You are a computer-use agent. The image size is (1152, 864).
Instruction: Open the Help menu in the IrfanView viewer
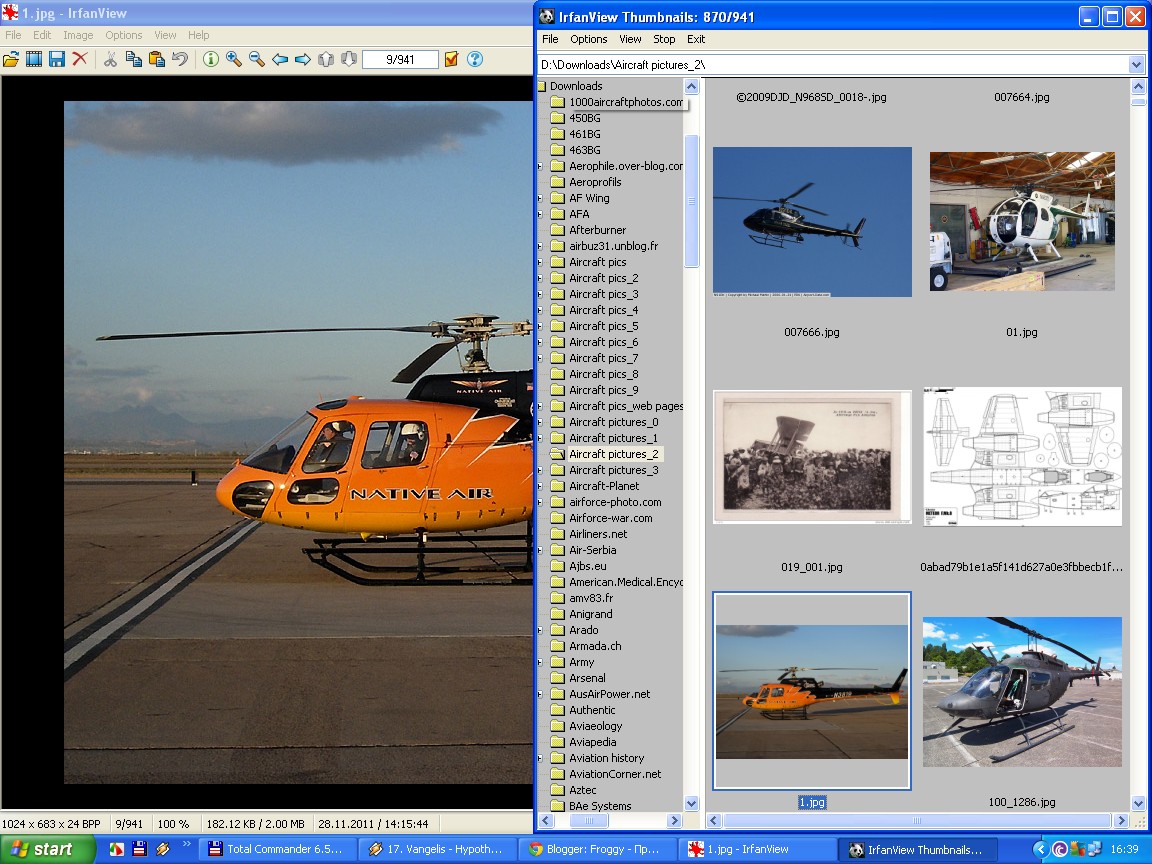pyautogui.click(x=198, y=35)
